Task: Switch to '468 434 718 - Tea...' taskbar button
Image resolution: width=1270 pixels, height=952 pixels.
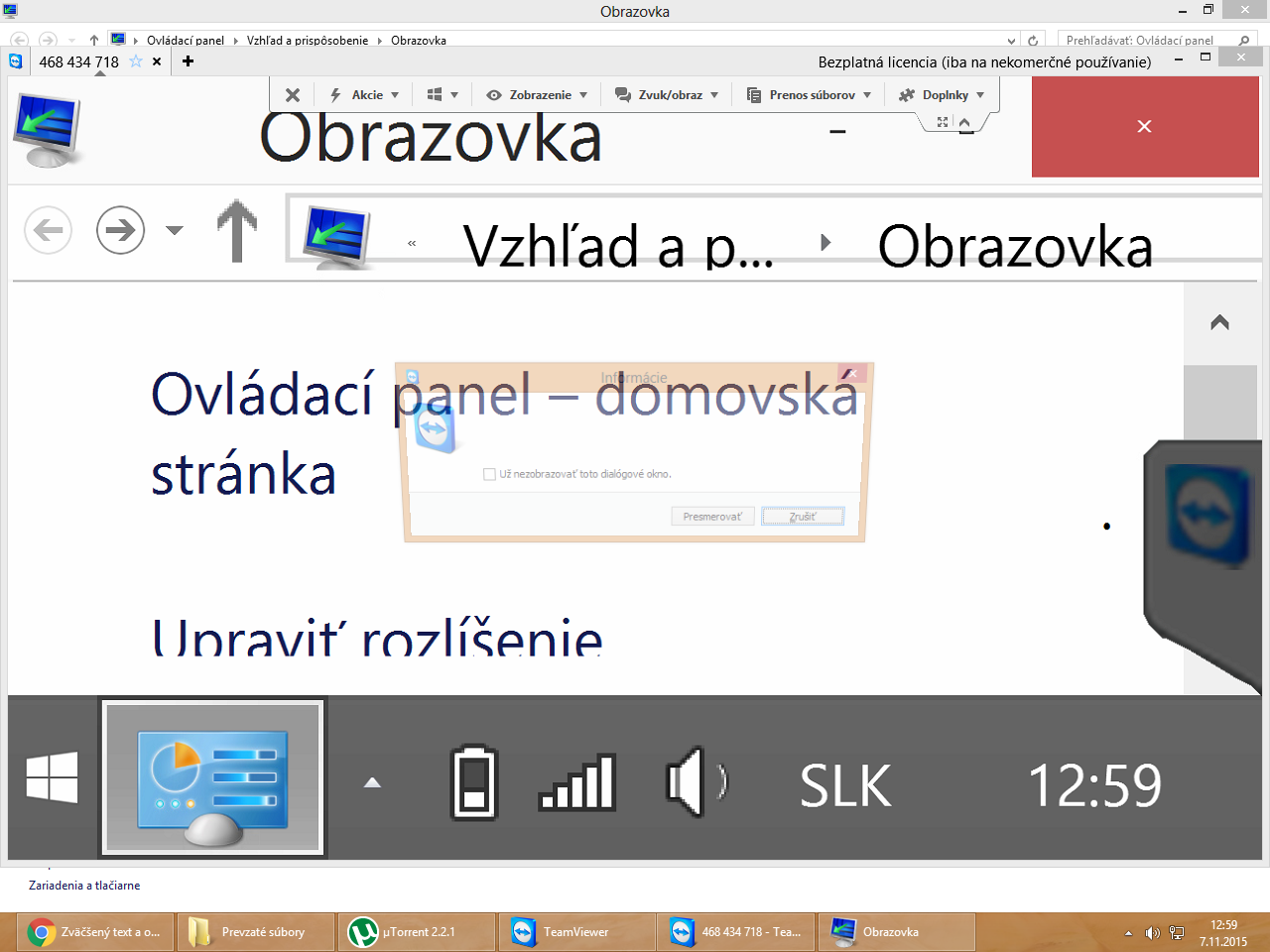Action: [737, 932]
